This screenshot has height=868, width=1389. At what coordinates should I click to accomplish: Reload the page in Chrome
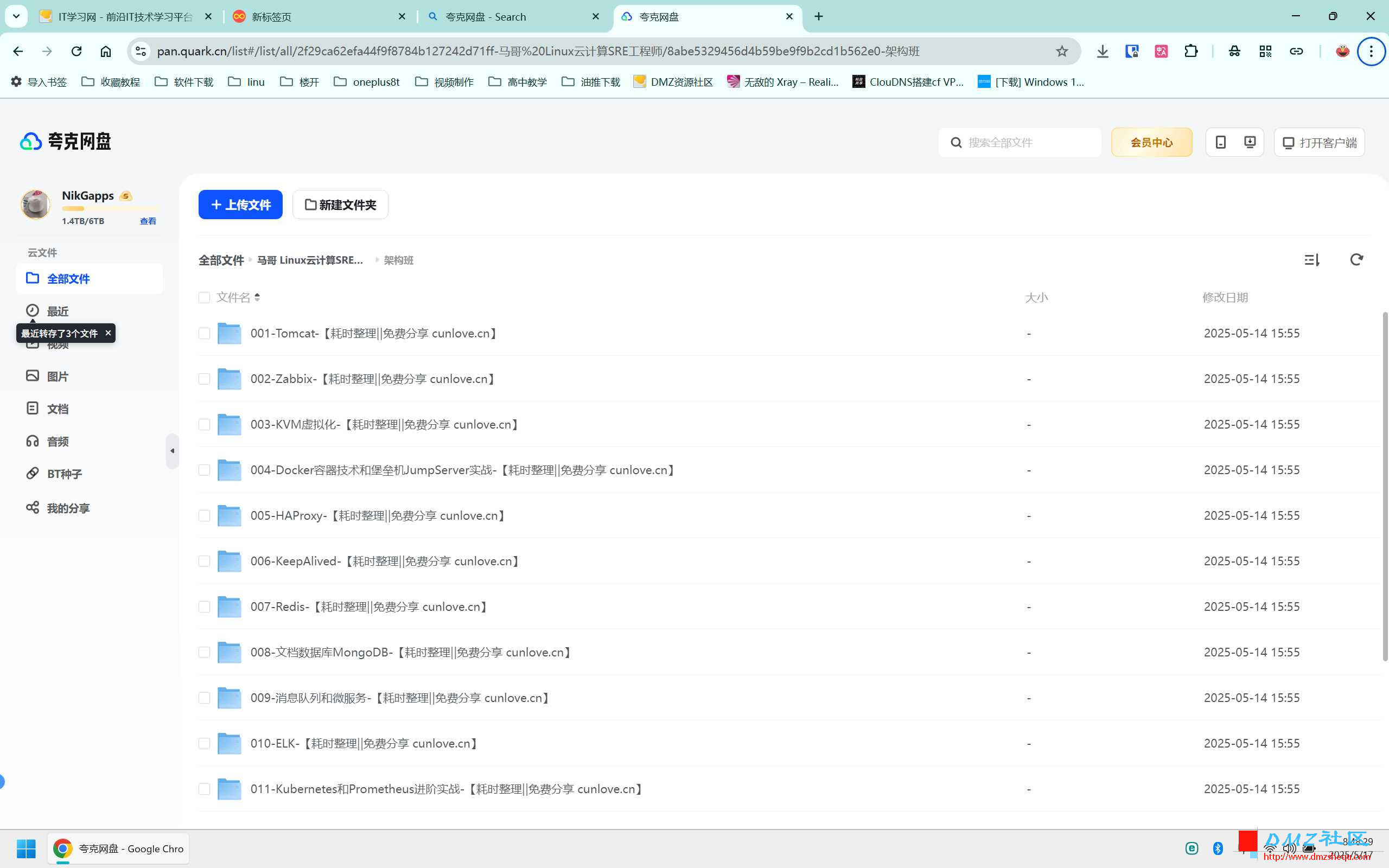click(77, 51)
